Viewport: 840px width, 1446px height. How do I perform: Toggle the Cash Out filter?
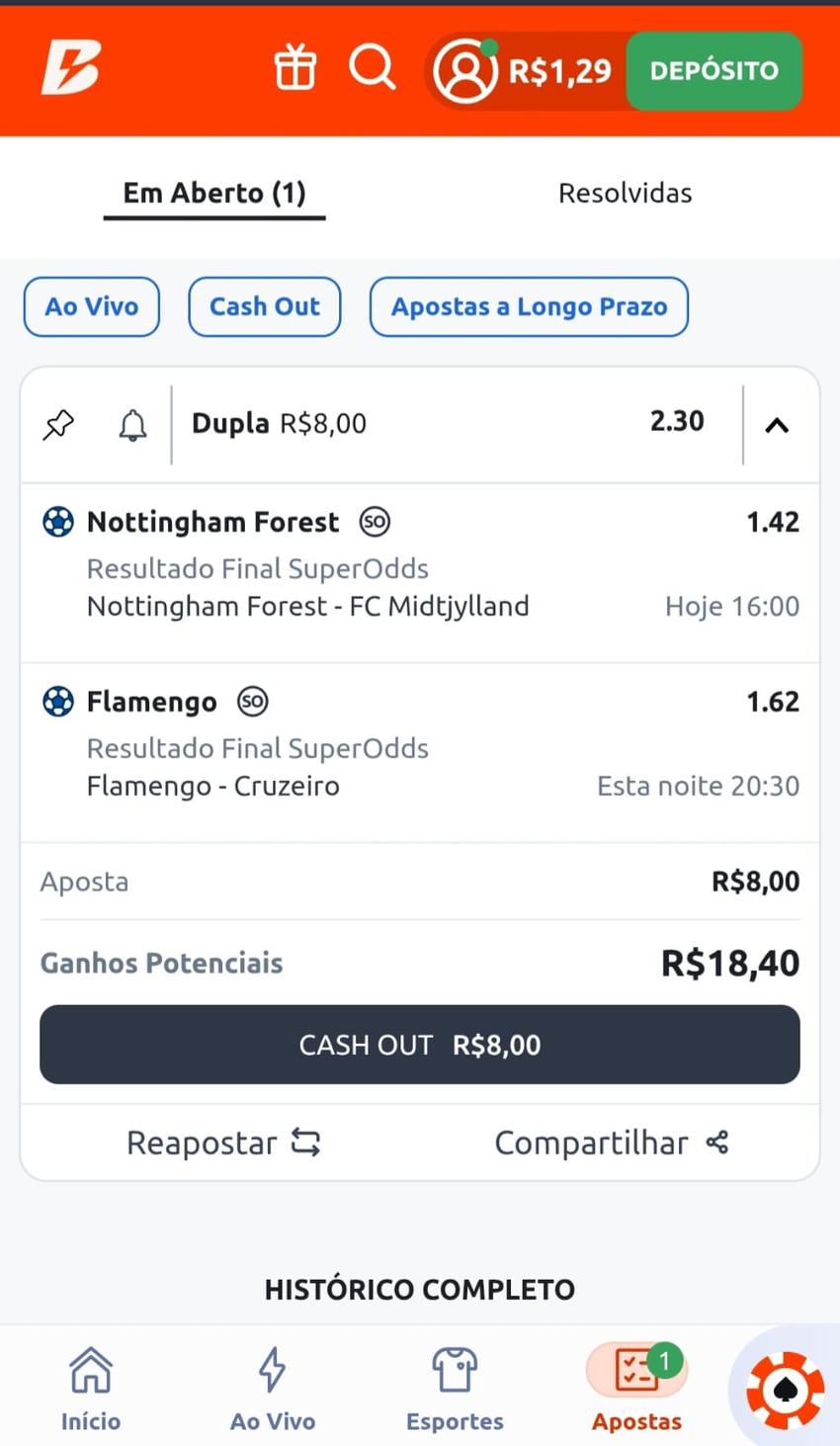coord(264,306)
